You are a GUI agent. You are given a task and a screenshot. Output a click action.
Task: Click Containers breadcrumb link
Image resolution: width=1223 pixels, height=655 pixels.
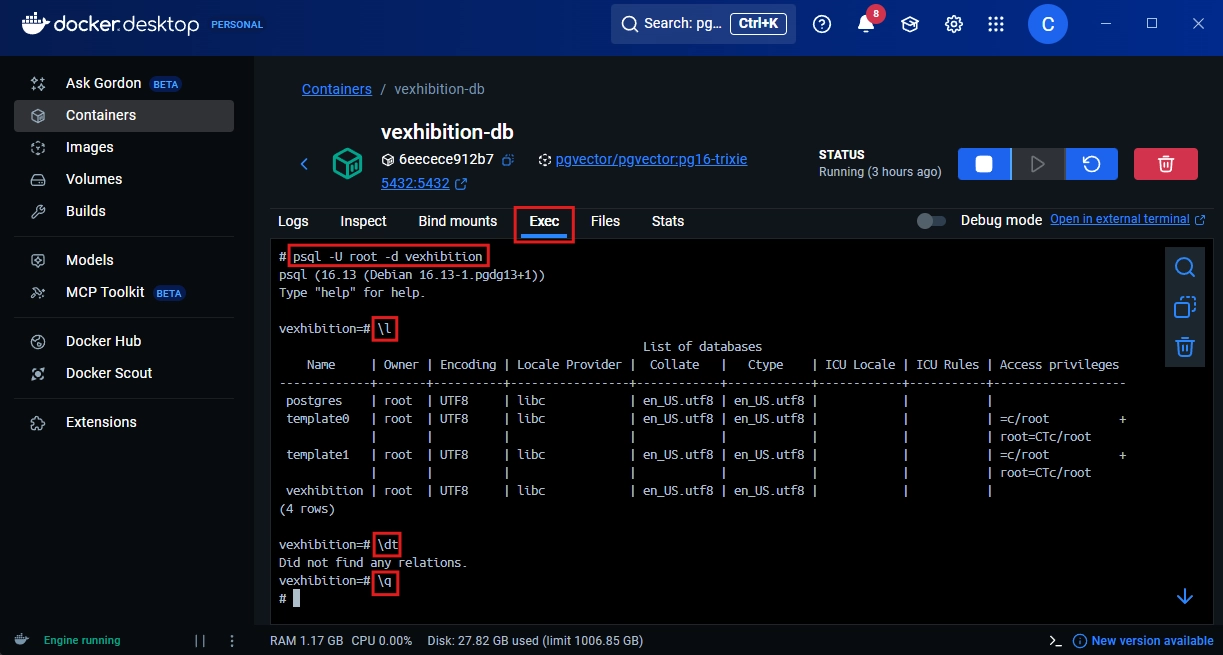pos(337,89)
